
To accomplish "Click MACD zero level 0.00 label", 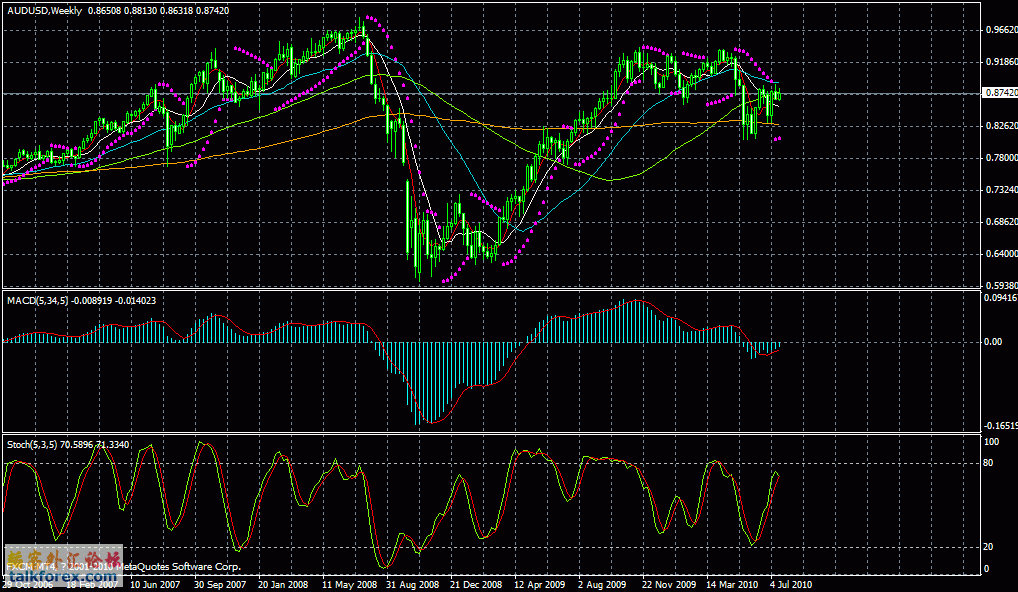I will pos(993,341).
